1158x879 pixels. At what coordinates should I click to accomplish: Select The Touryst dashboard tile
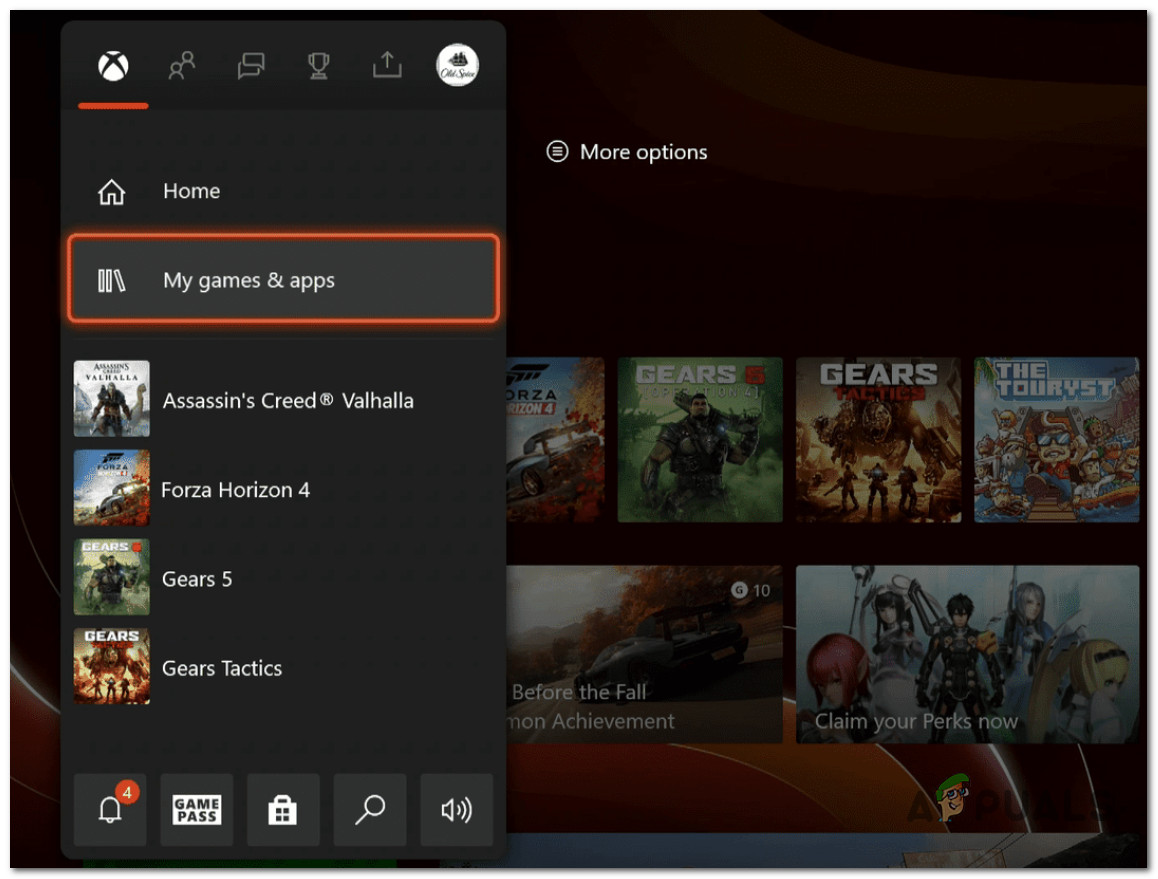pyautogui.click(x=1056, y=440)
